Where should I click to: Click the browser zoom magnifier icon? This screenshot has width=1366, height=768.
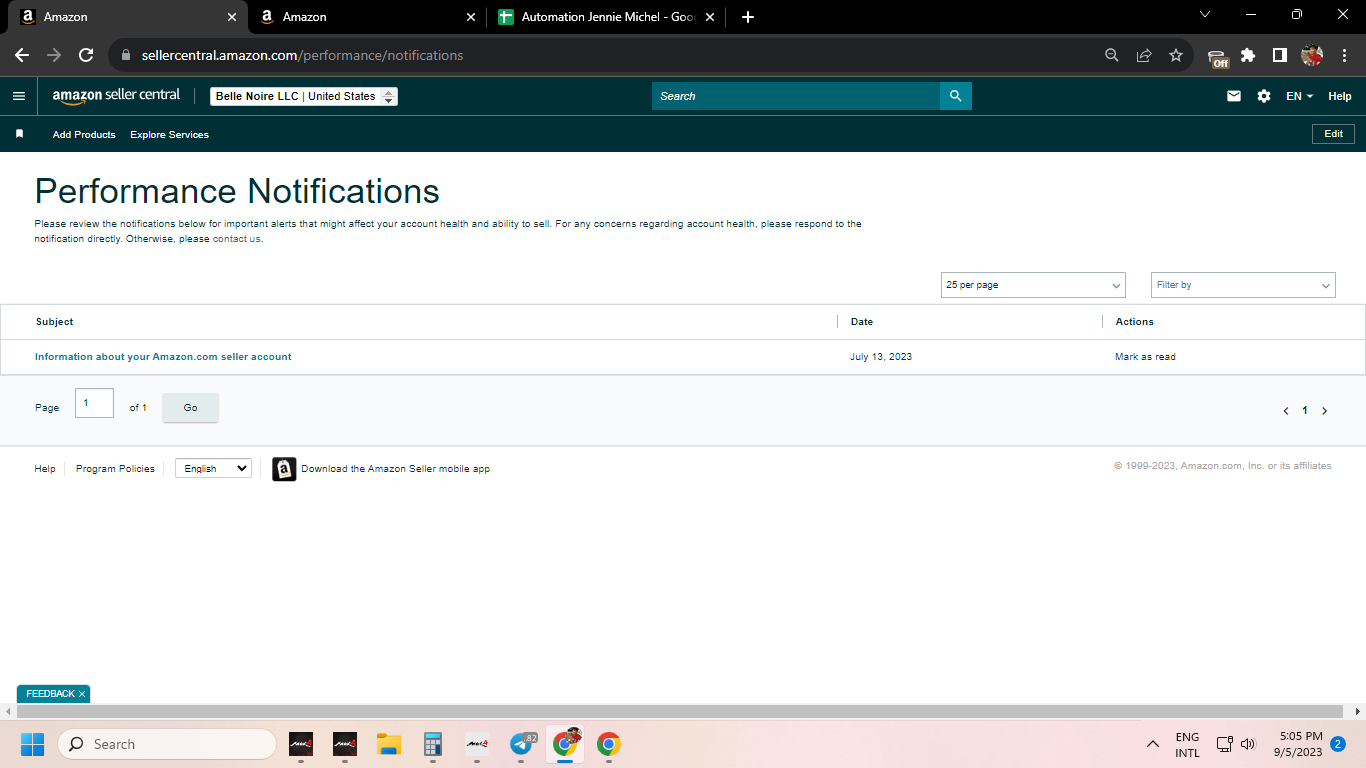point(1112,55)
